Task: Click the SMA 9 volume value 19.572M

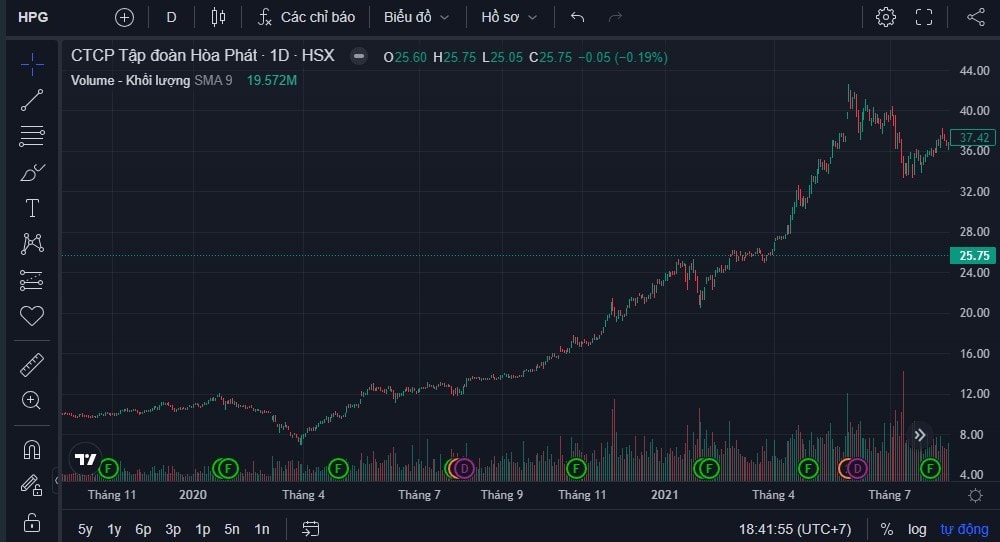Action: click(272, 80)
